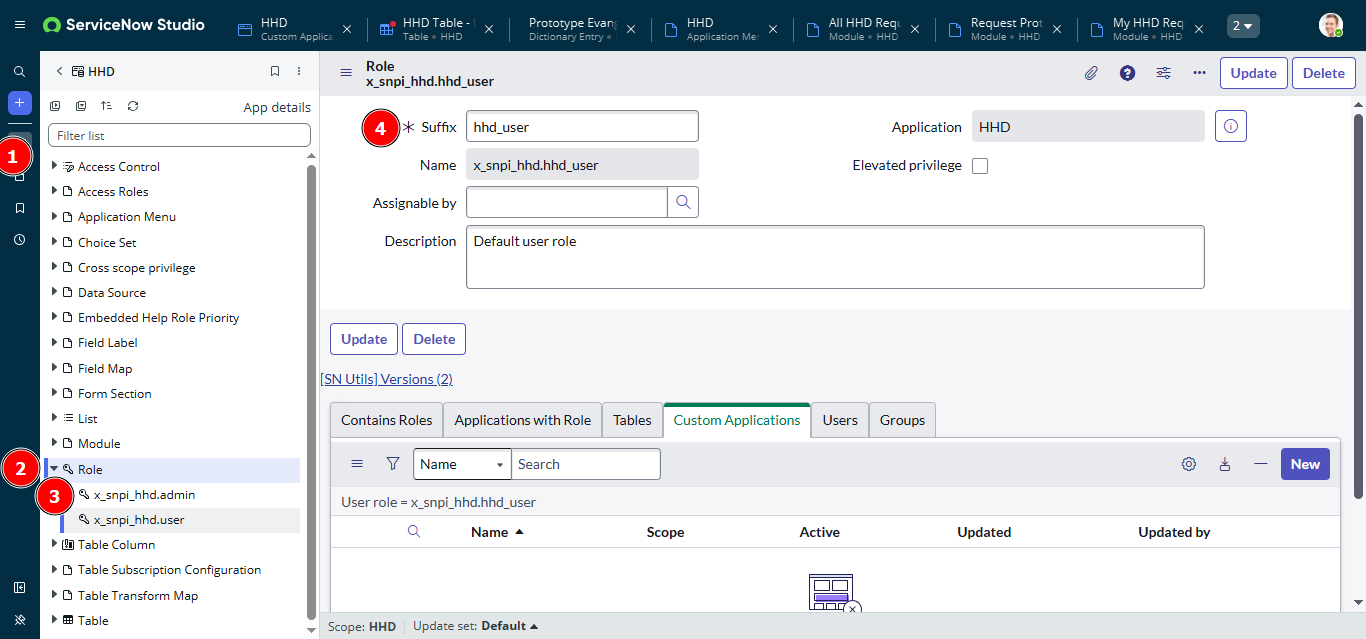This screenshot has height=639, width=1366.
Task: Open the help question mark icon
Action: tap(1127, 73)
